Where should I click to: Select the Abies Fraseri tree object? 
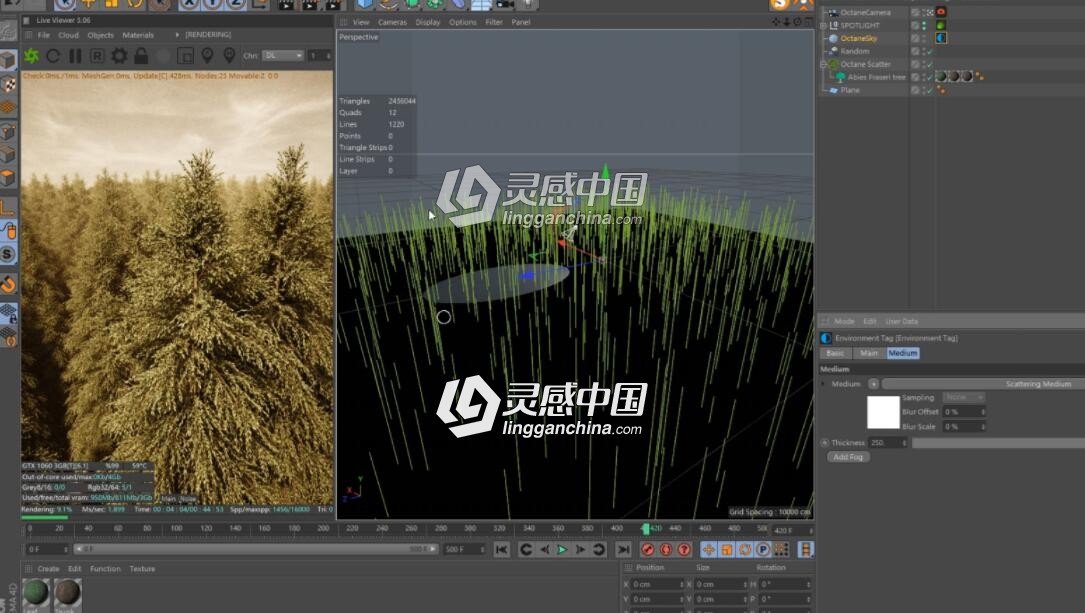point(876,77)
